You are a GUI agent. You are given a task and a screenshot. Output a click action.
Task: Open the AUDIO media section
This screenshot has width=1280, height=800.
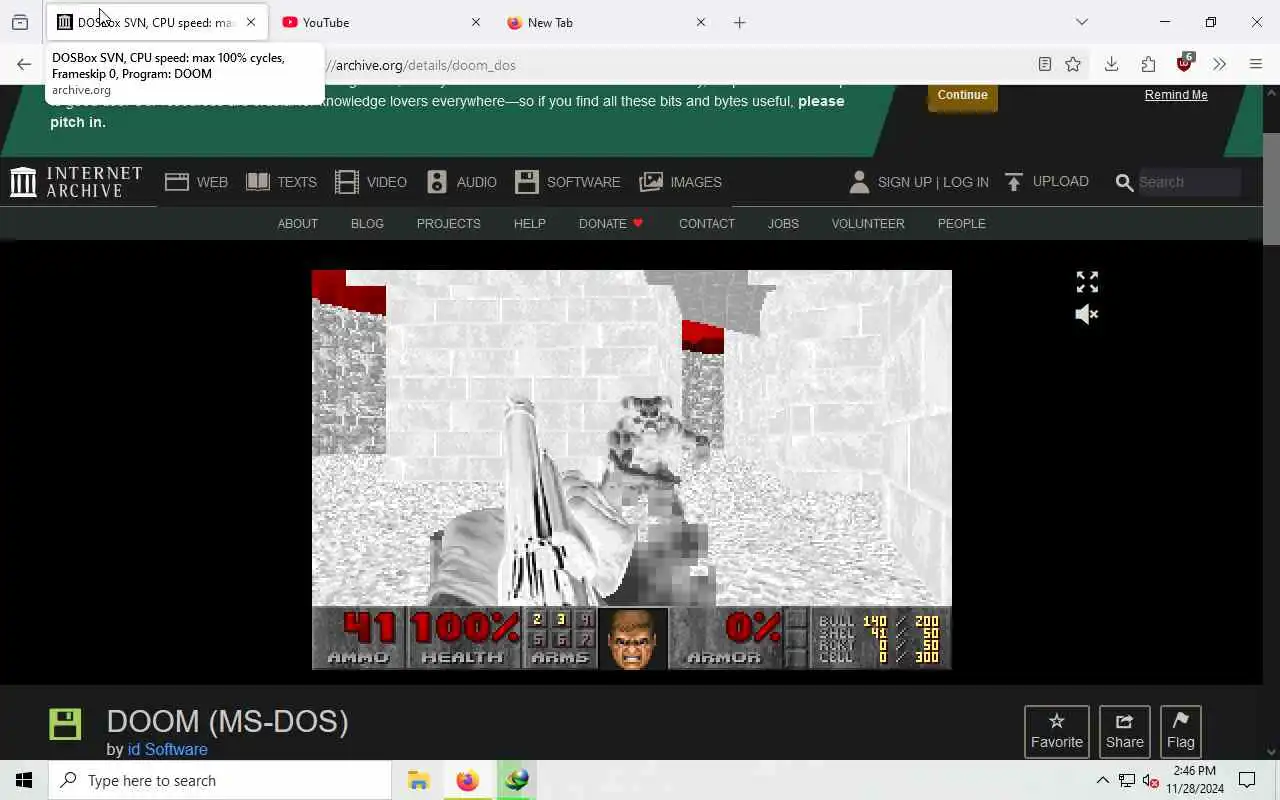coord(462,182)
